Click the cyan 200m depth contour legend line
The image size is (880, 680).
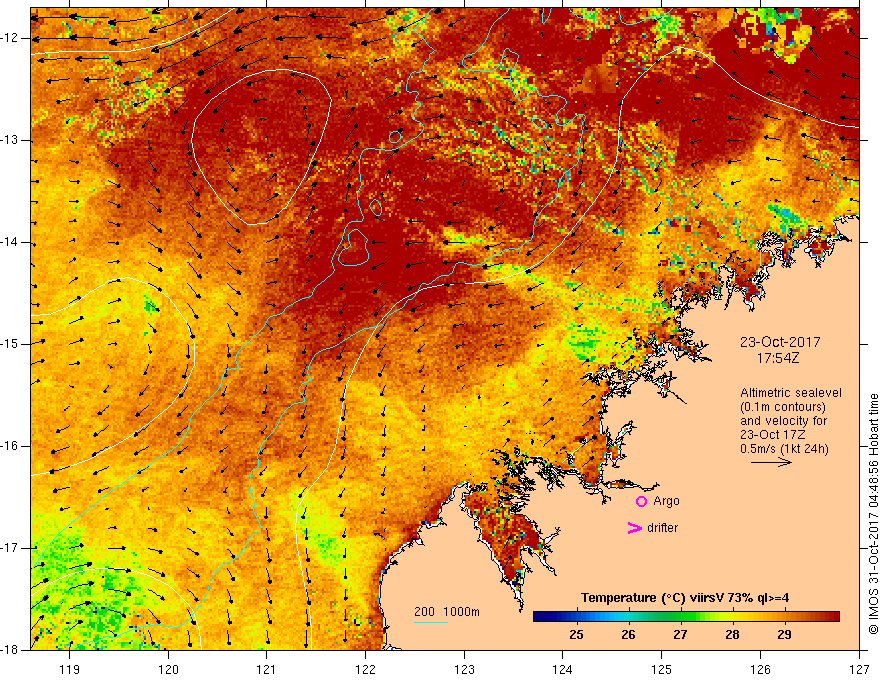click(x=430, y=623)
